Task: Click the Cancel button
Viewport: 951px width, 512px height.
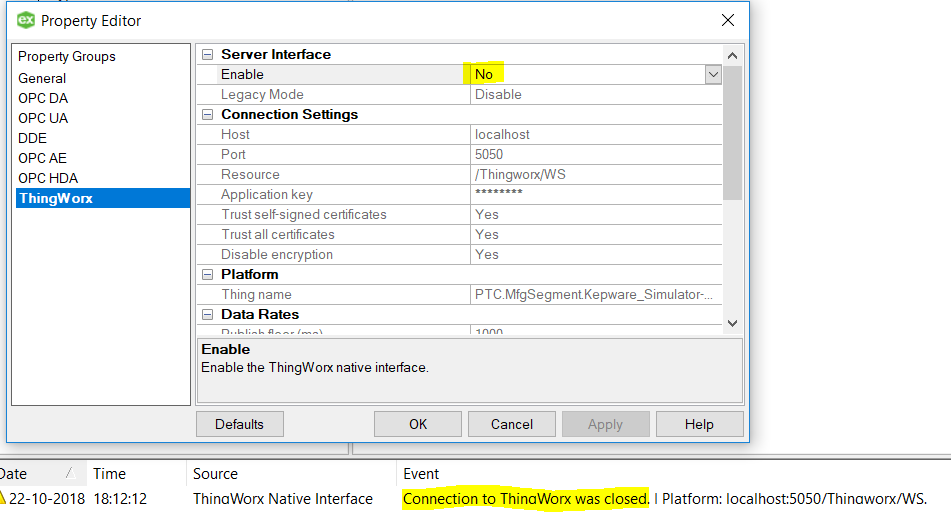Action: pos(512,424)
